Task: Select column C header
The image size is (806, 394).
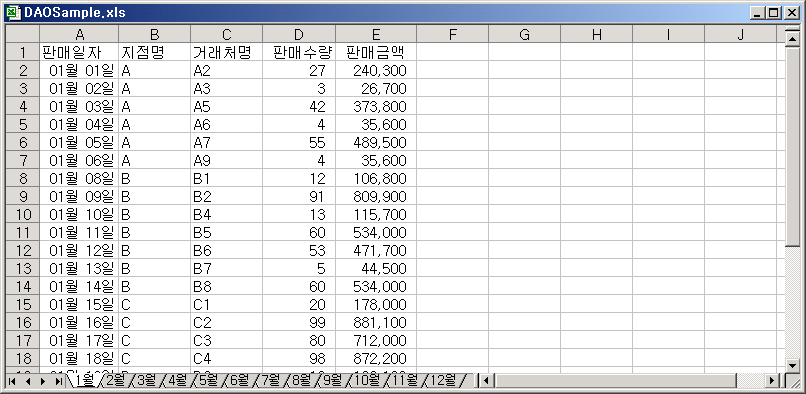Action: tap(227, 34)
